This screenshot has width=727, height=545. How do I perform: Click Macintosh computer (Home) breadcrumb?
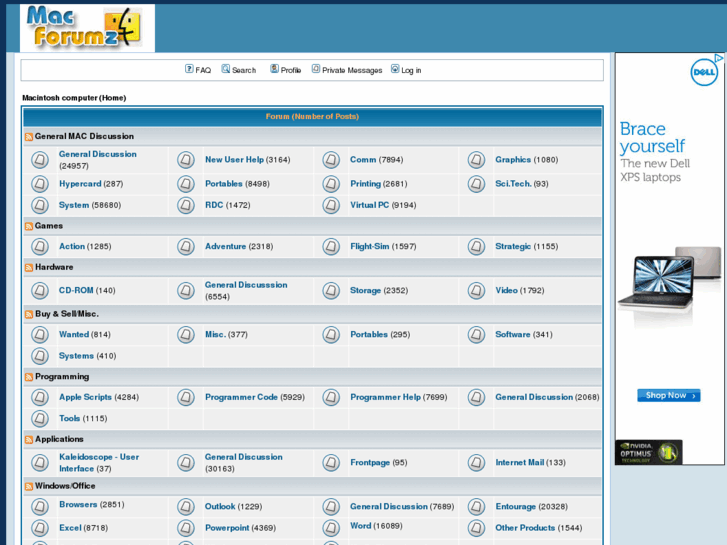click(x=74, y=98)
